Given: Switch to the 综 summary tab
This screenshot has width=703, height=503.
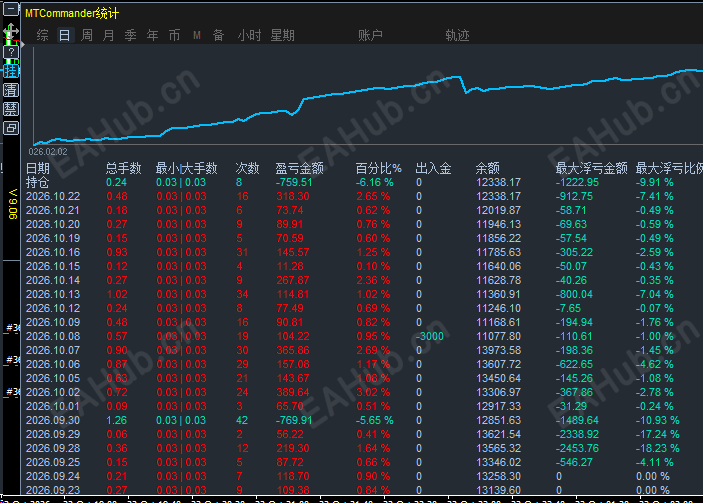Looking at the screenshot, I should 43,35.
